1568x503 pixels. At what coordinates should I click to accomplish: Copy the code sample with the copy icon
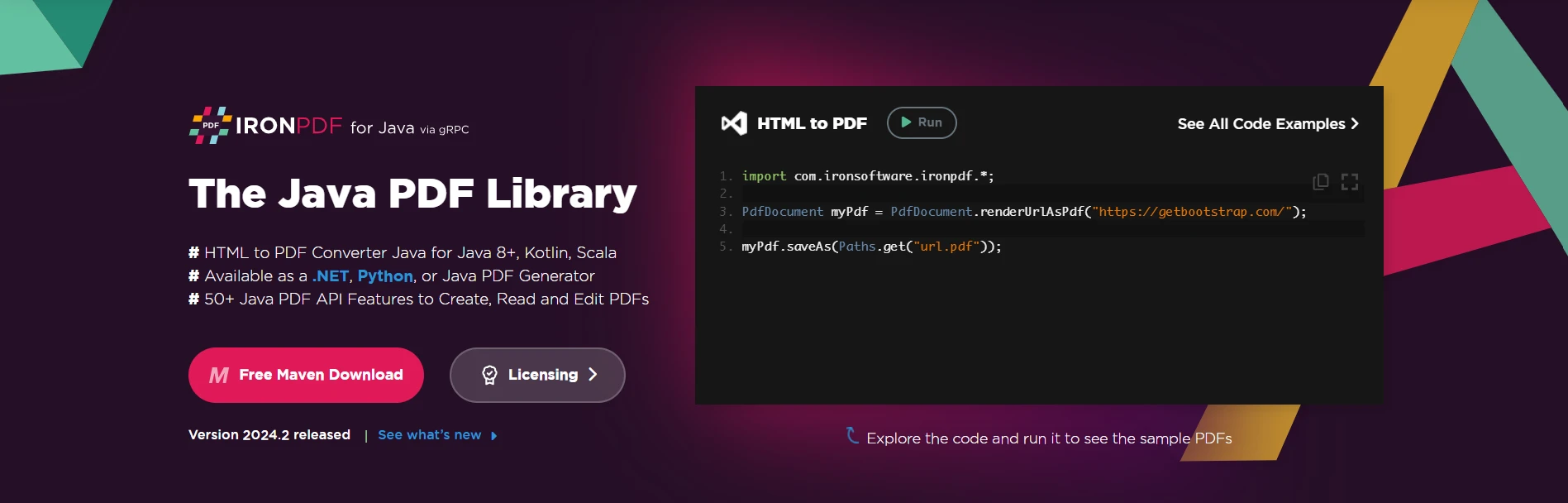tap(1321, 182)
